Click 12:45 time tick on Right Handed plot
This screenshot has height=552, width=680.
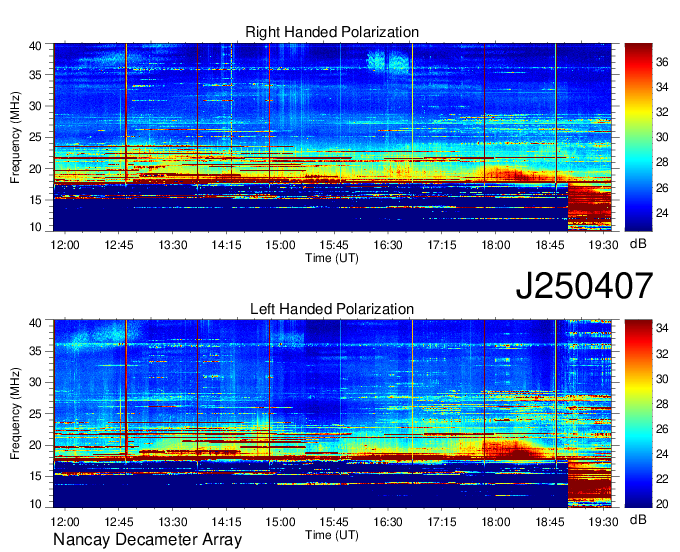coord(119,245)
